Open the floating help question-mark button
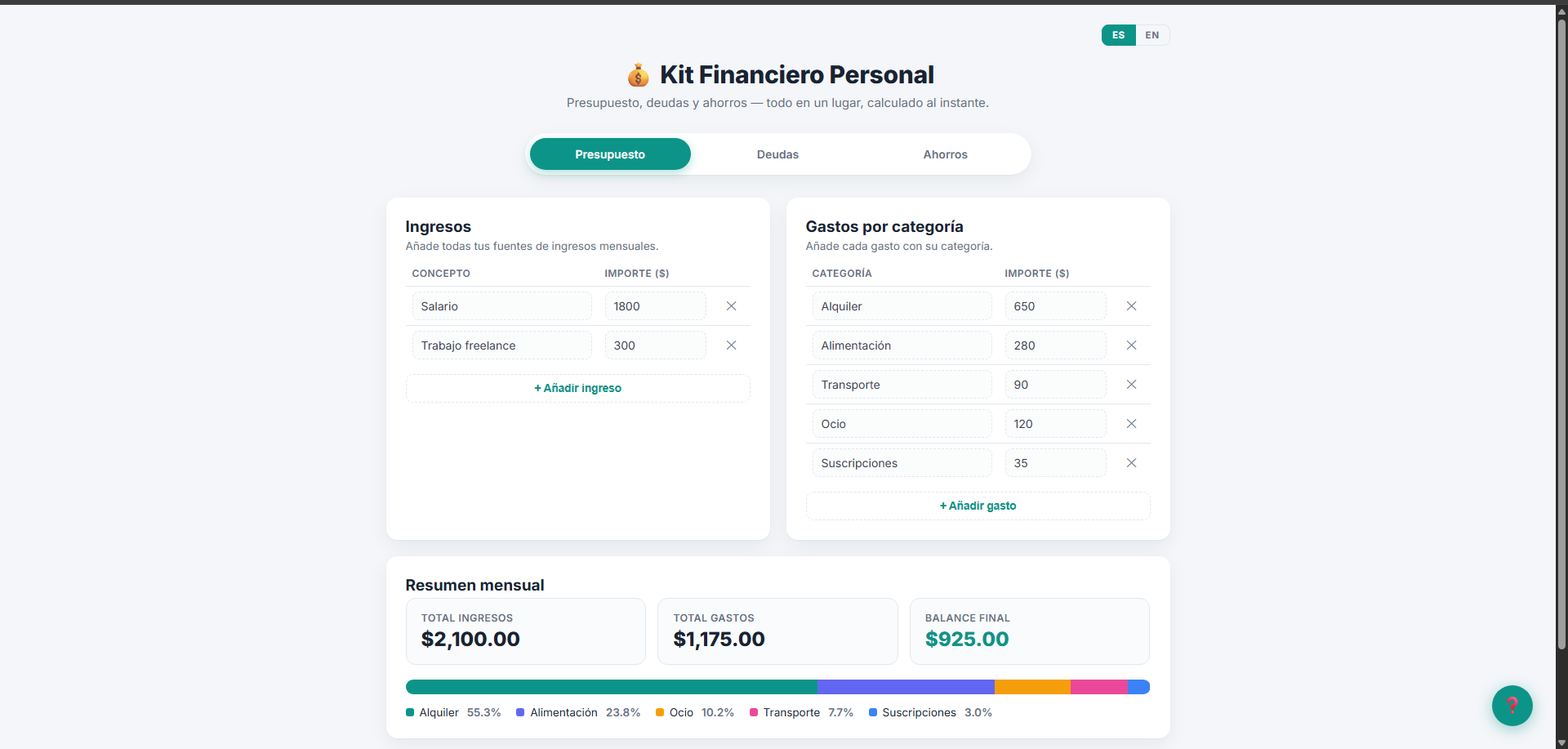Screen dimensions: 1568x749 click(x=1512, y=706)
